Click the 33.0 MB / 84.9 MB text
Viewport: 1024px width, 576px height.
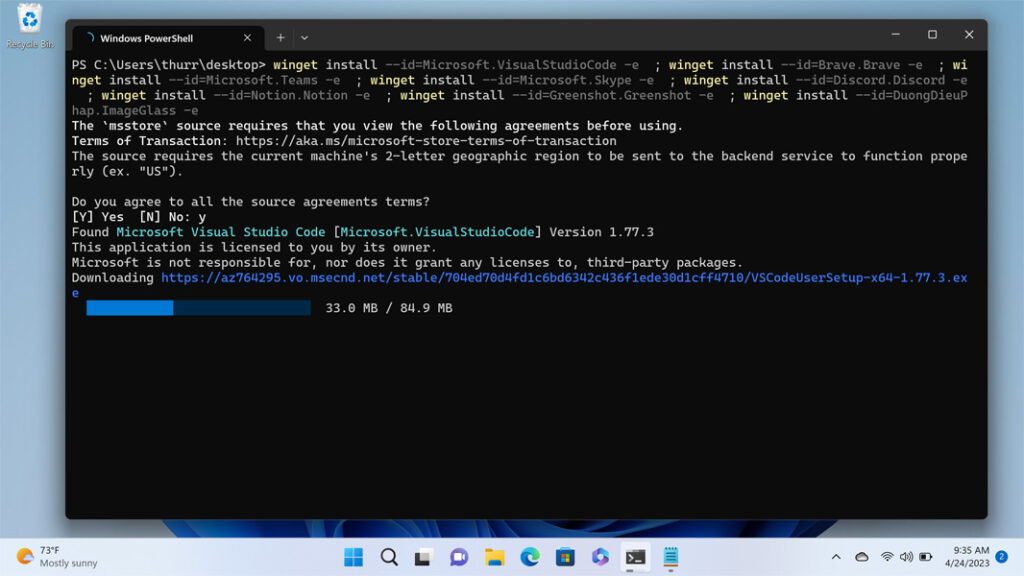pos(389,308)
